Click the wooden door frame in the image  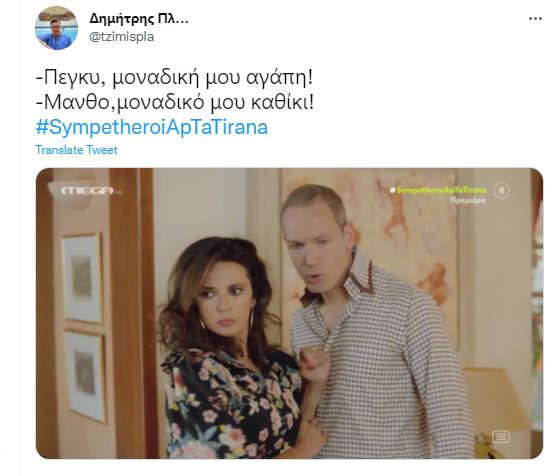(131, 312)
